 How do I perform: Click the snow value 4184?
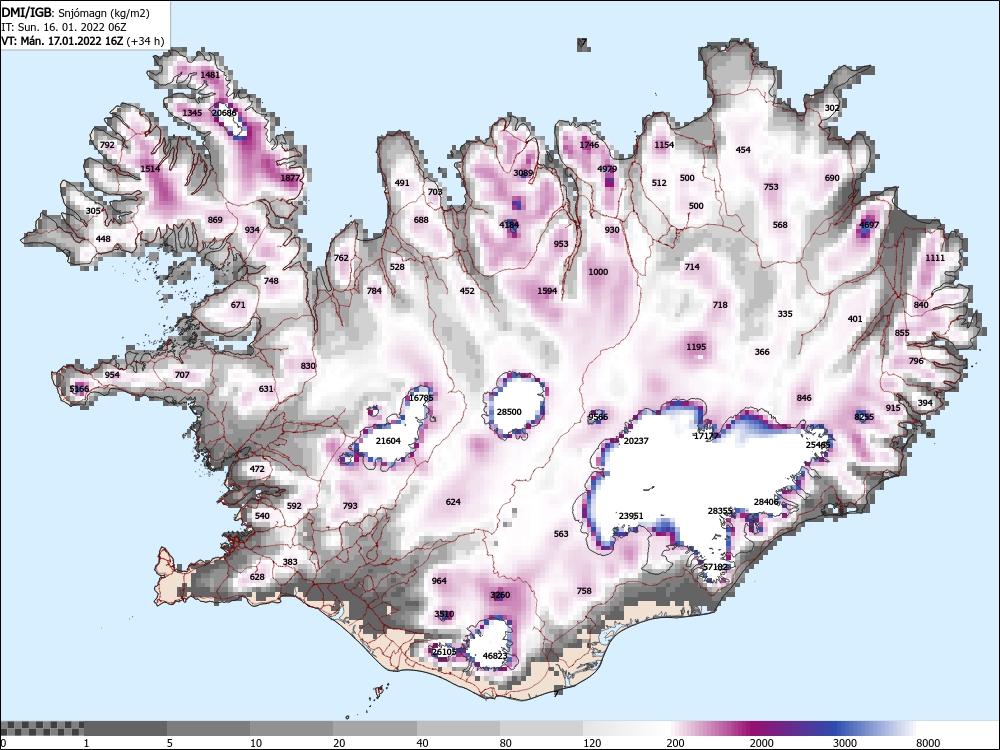pos(509,225)
